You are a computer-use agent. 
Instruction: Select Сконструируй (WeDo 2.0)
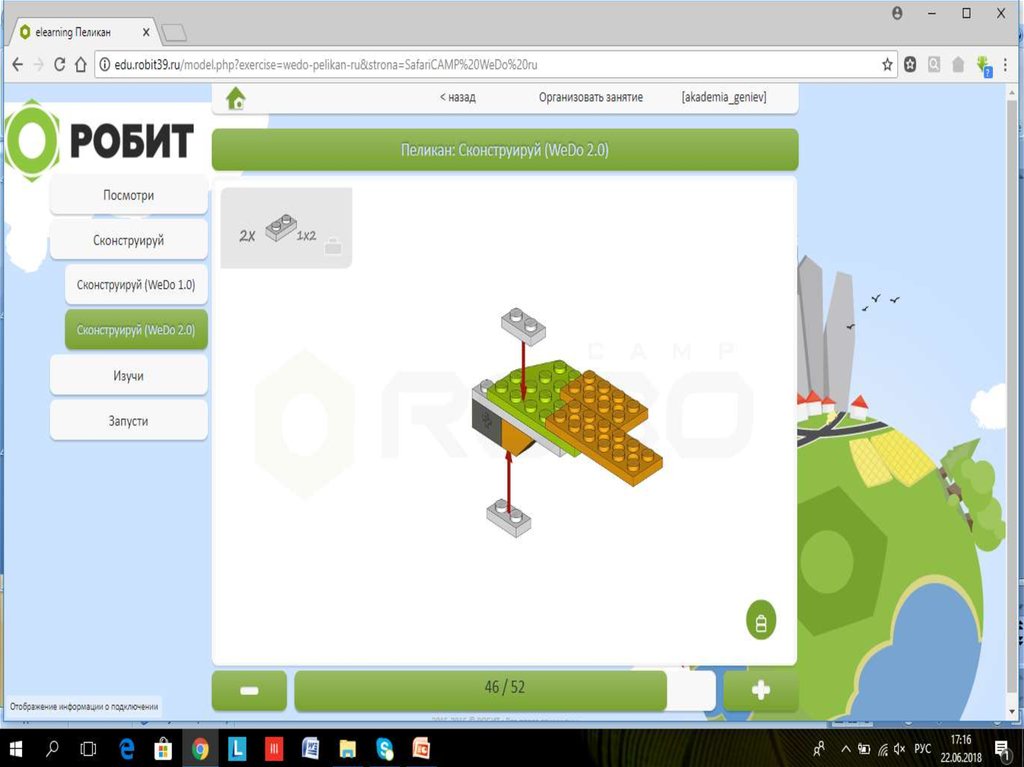pos(136,330)
